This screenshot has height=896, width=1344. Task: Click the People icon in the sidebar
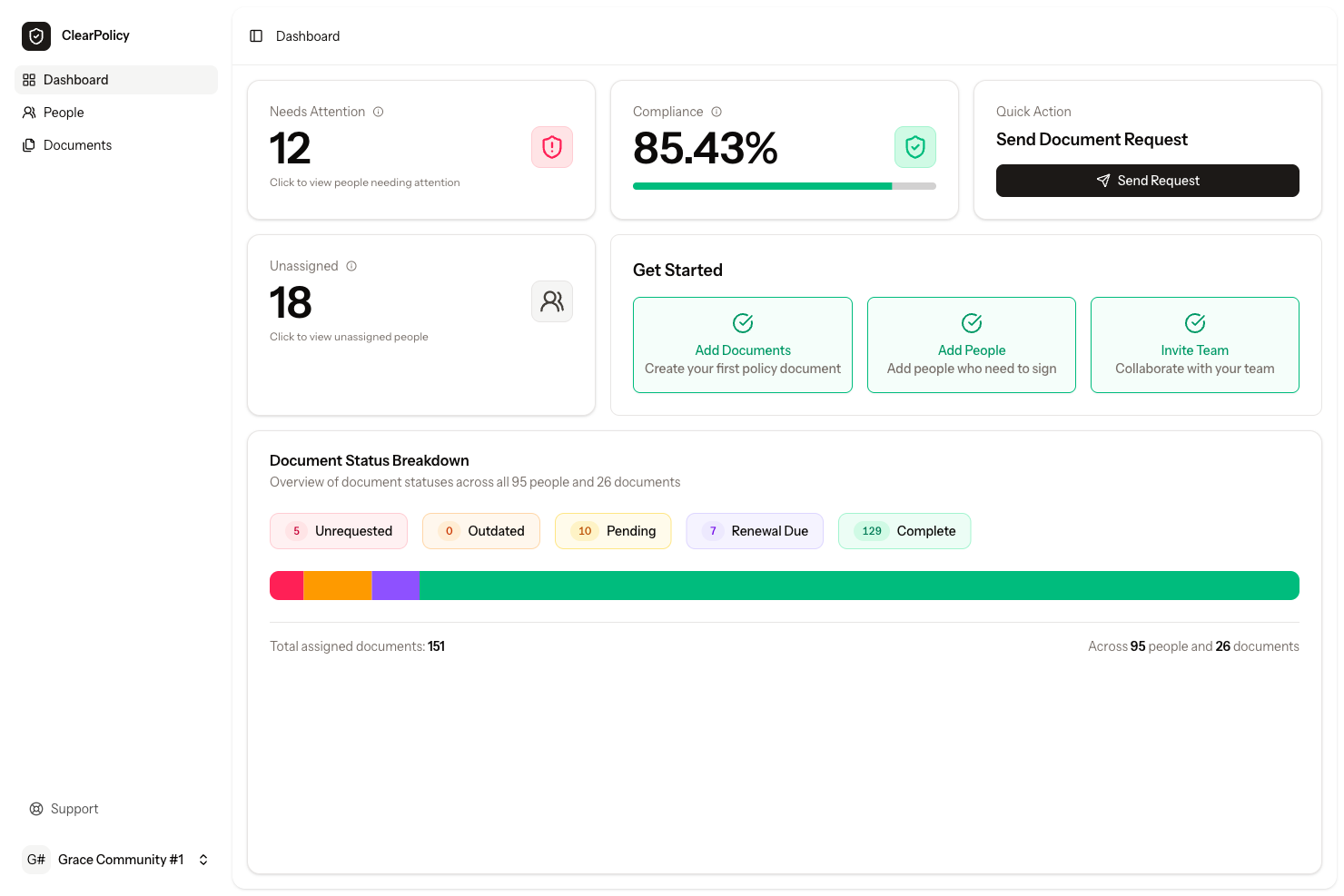pyautogui.click(x=28, y=112)
